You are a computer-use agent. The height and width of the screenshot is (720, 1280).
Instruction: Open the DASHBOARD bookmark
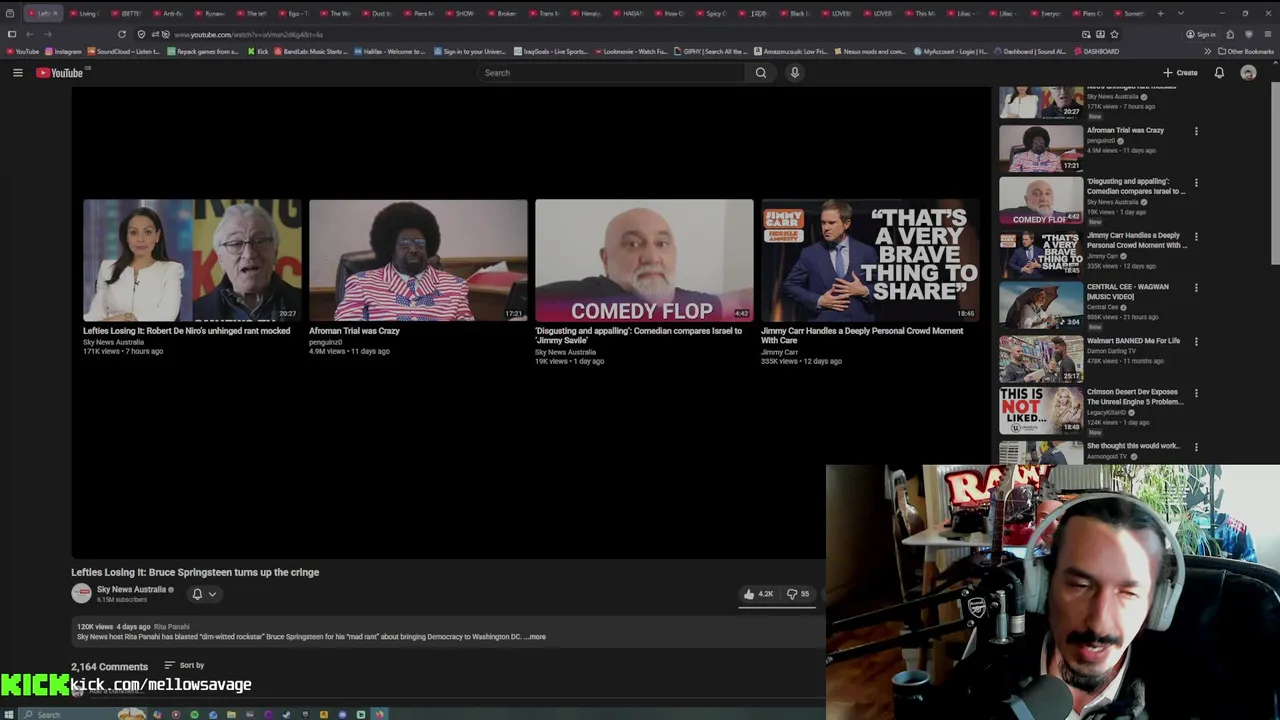point(1097,51)
